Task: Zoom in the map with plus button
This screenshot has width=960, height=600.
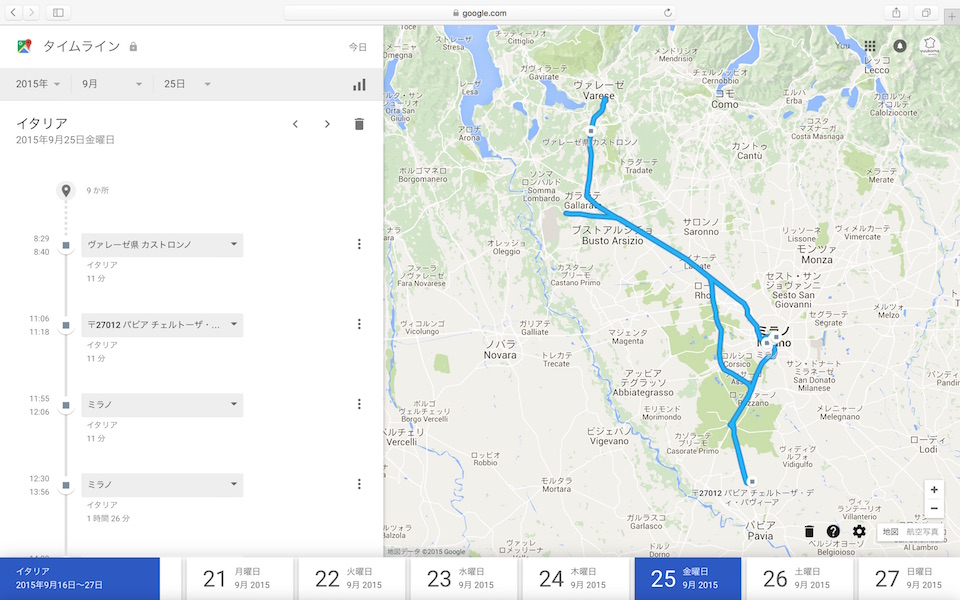Action: pyautogui.click(x=934, y=490)
